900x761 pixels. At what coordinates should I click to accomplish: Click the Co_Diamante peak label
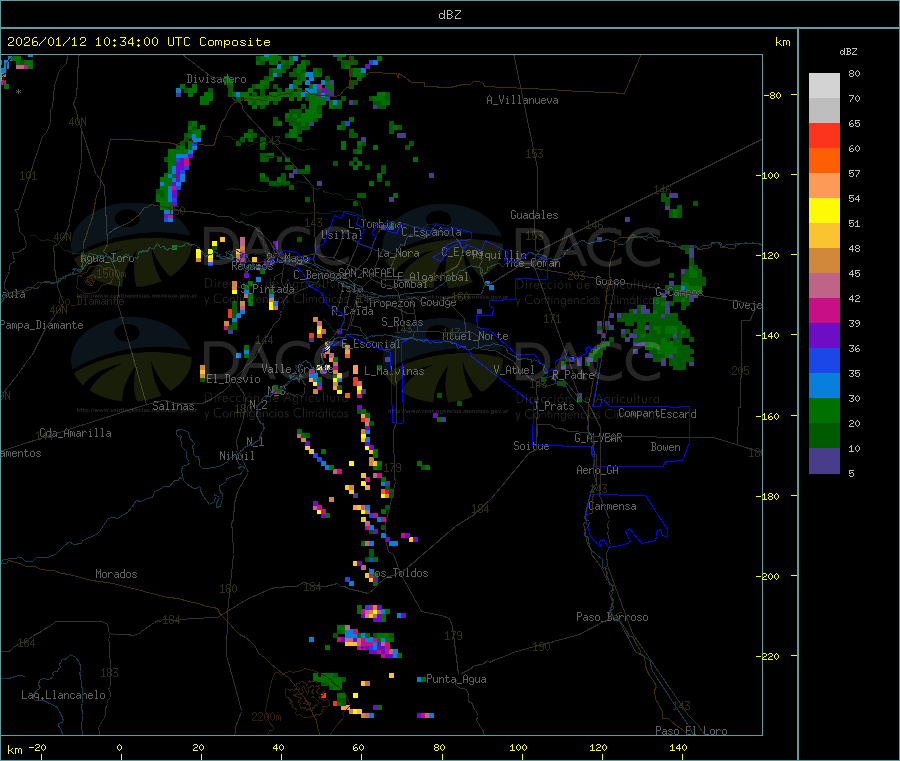point(91,301)
